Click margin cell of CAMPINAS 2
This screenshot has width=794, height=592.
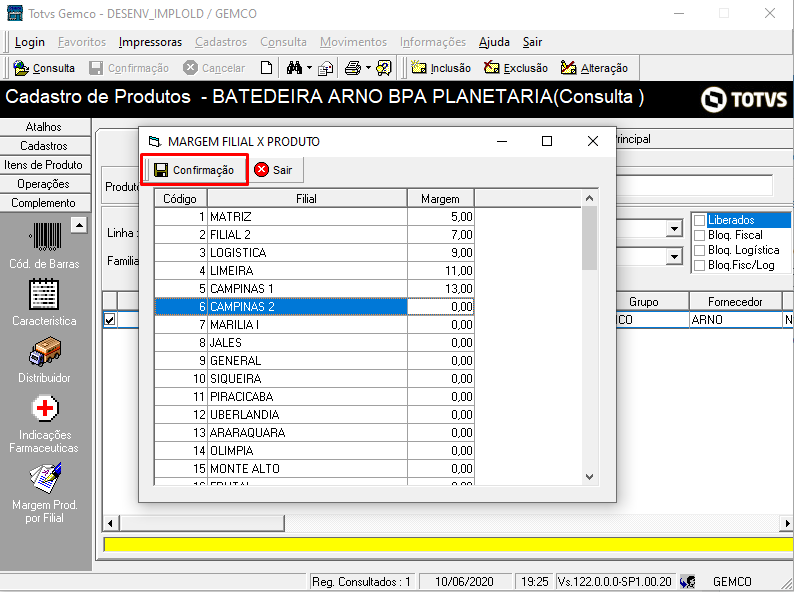click(441, 306)
